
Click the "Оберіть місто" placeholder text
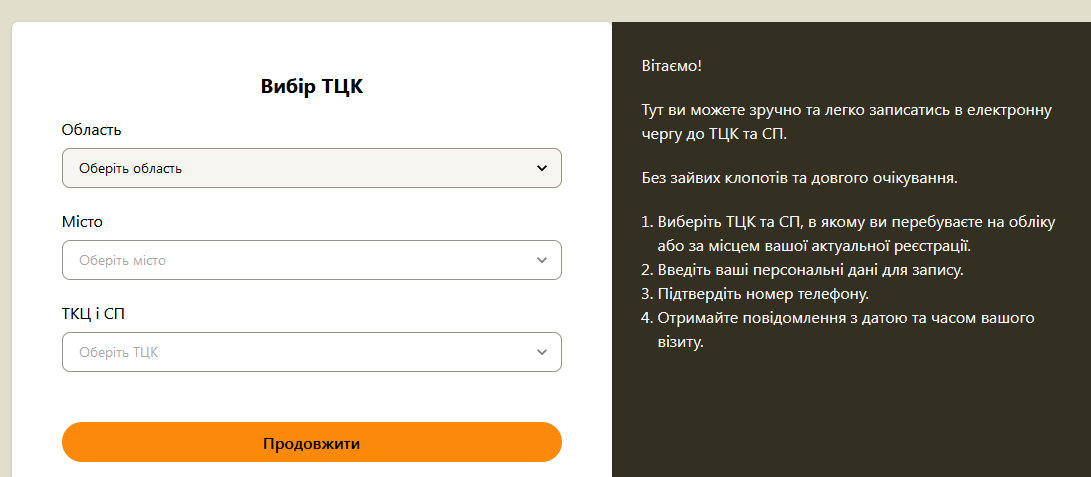tap(122, 261)
